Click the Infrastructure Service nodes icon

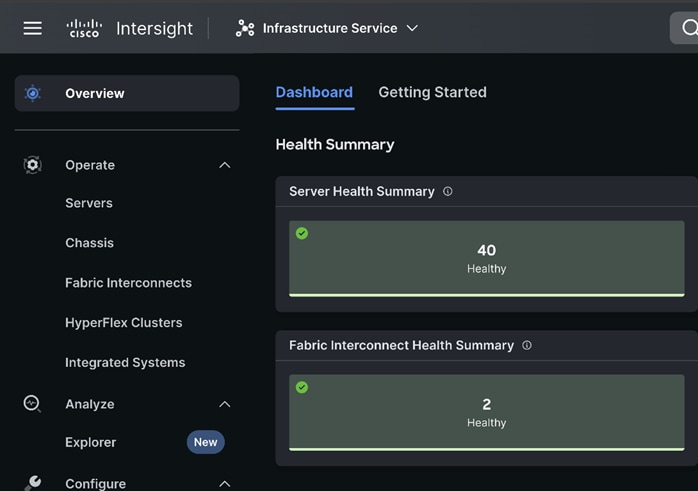pyautogui.click(x=245, y=28)
